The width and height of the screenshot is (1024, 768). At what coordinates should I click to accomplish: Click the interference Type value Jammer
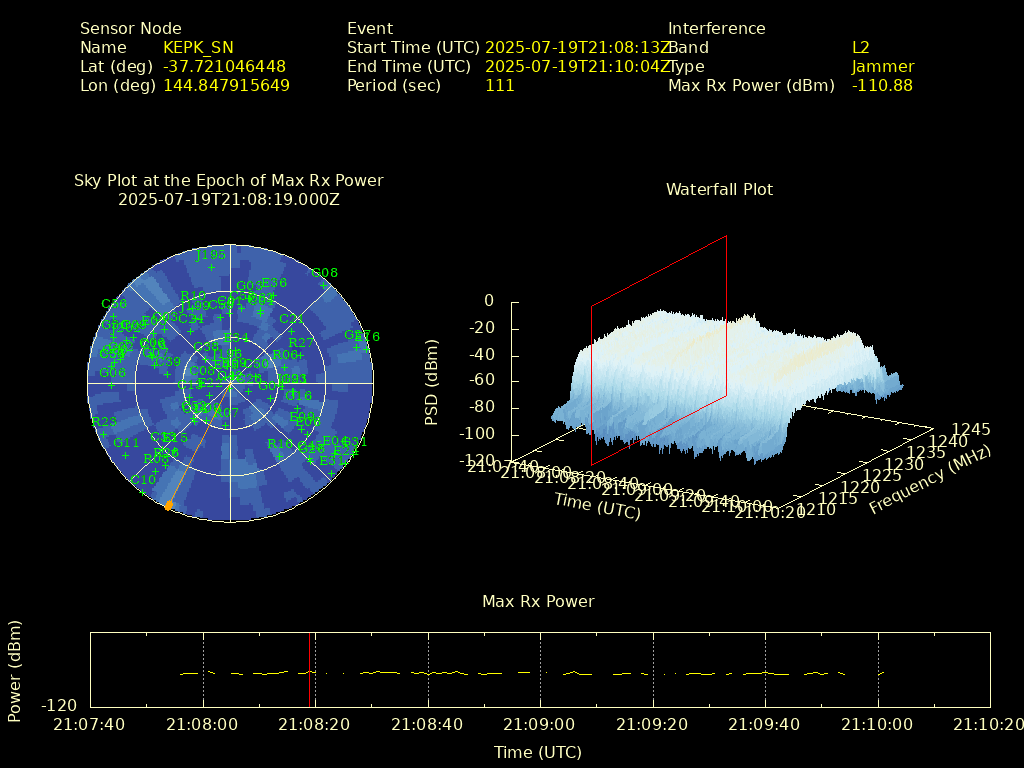[882, 66]
